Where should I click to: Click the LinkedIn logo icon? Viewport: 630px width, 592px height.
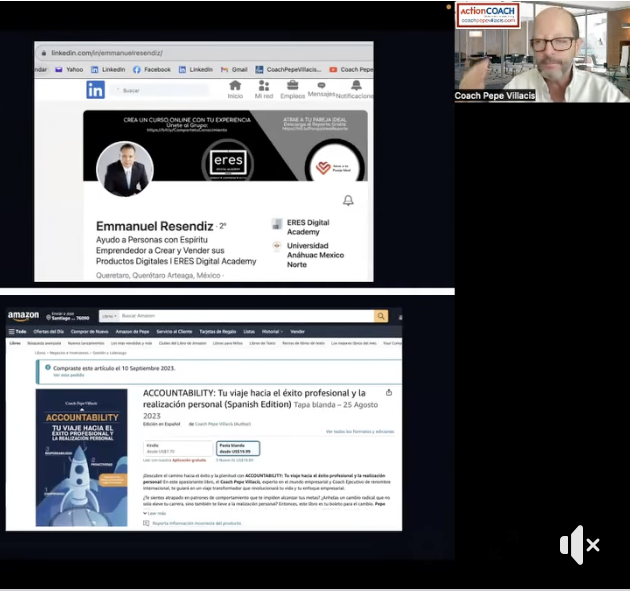click(x=96, y=90)
